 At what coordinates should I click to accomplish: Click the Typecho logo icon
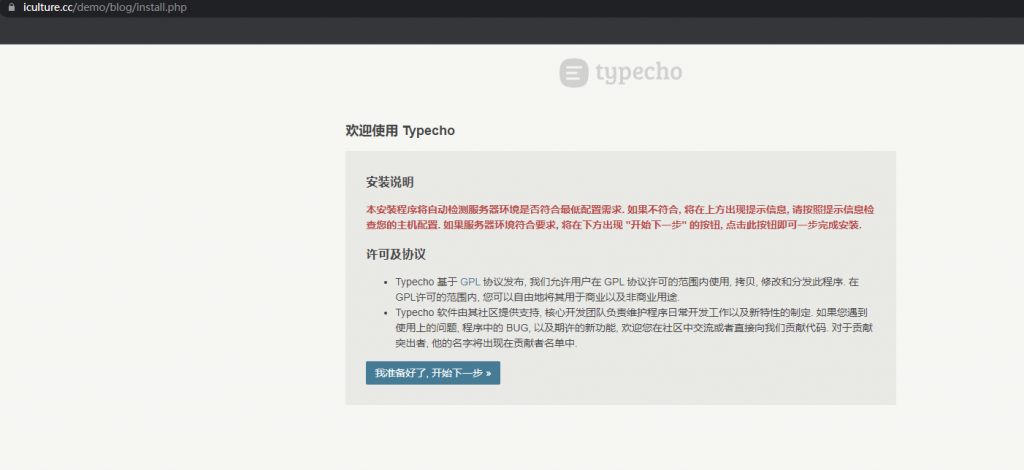(574, 72)
